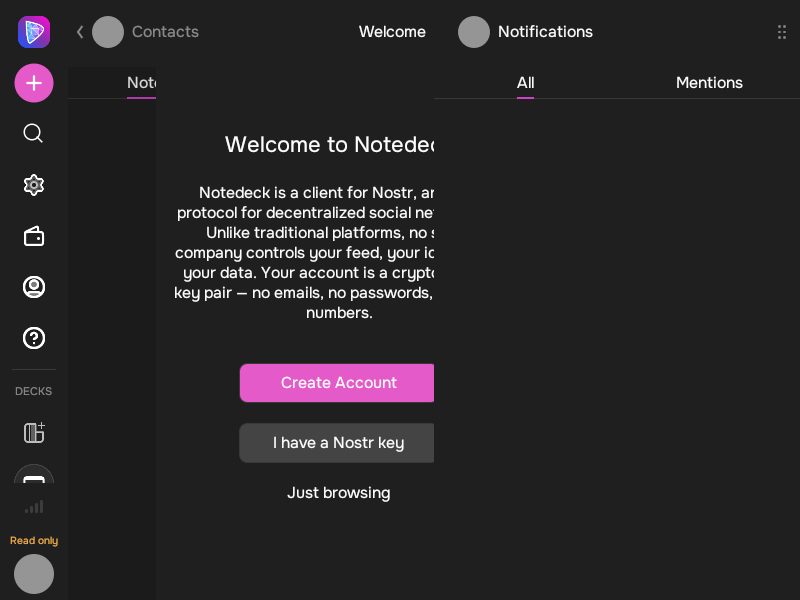
Task: Click the Notifications column avatar
Action: pyautogui.click(x=474, y=32)
